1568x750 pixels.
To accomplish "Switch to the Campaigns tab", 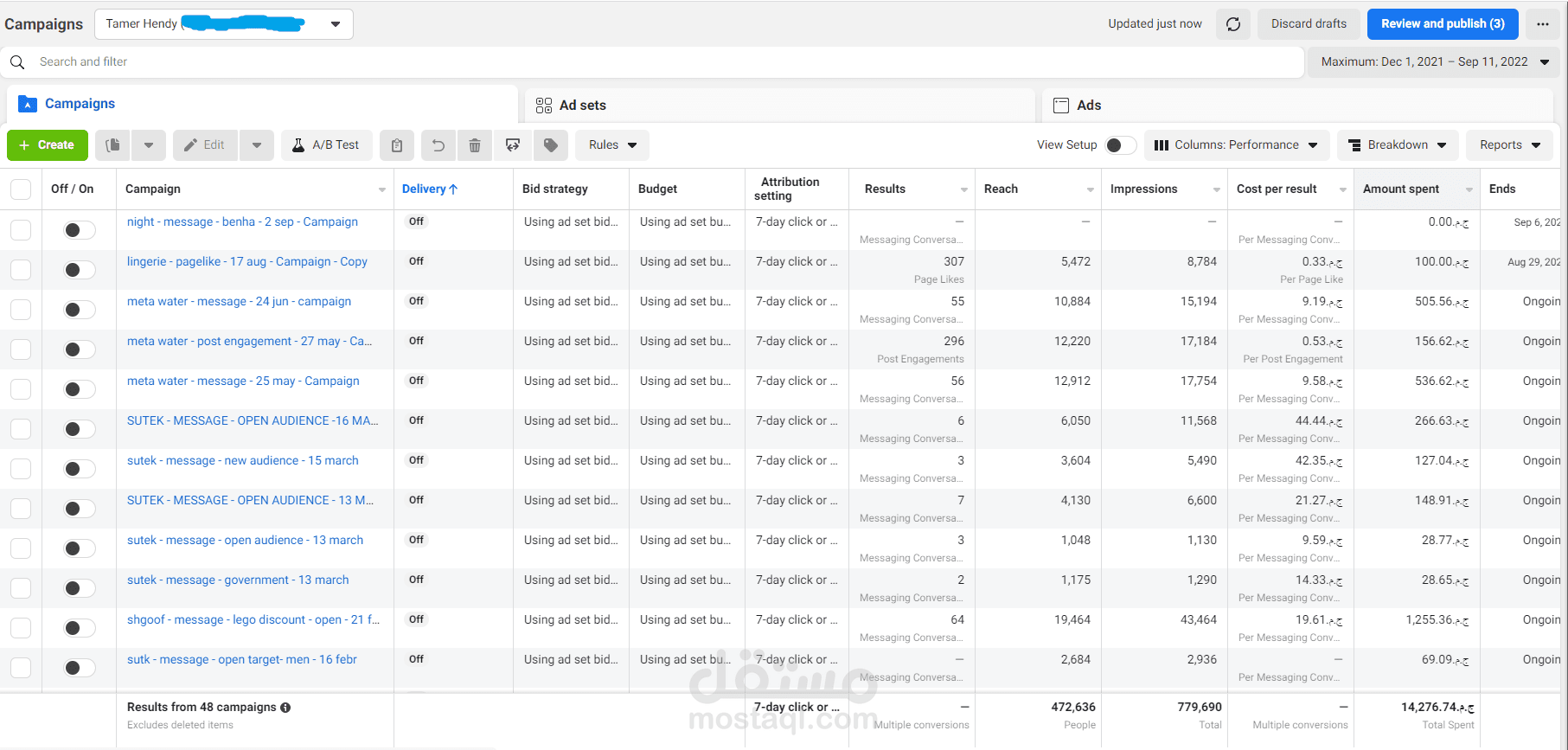I will pyautogui.click(x=263, y=104).
